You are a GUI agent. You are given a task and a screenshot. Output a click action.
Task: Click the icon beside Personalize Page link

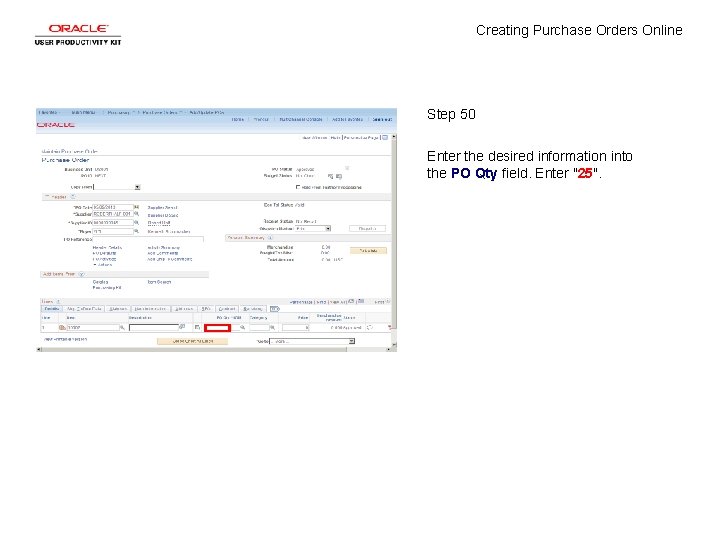[x=385, y=137]
